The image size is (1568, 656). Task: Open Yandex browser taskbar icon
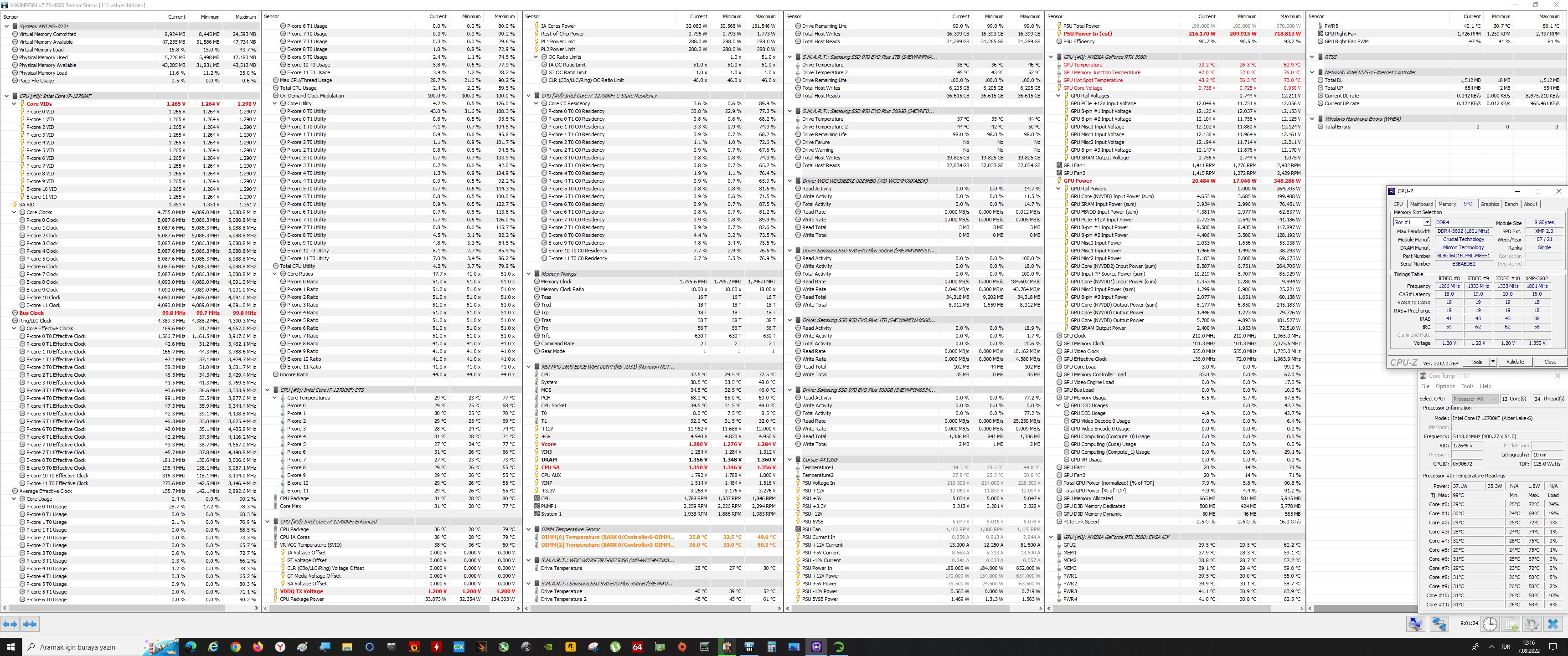[x=280, y=647]
